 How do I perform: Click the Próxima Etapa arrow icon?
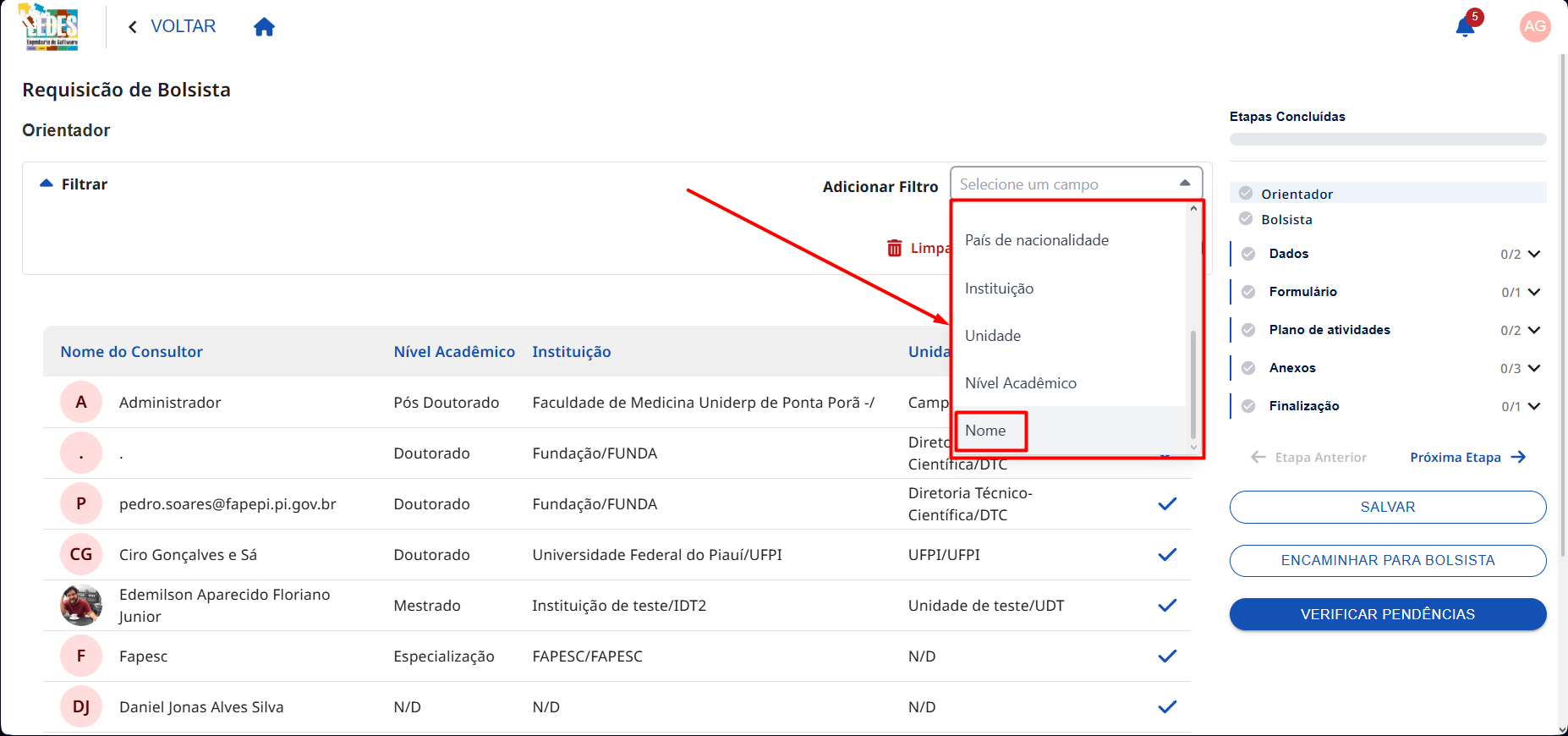1518,457
